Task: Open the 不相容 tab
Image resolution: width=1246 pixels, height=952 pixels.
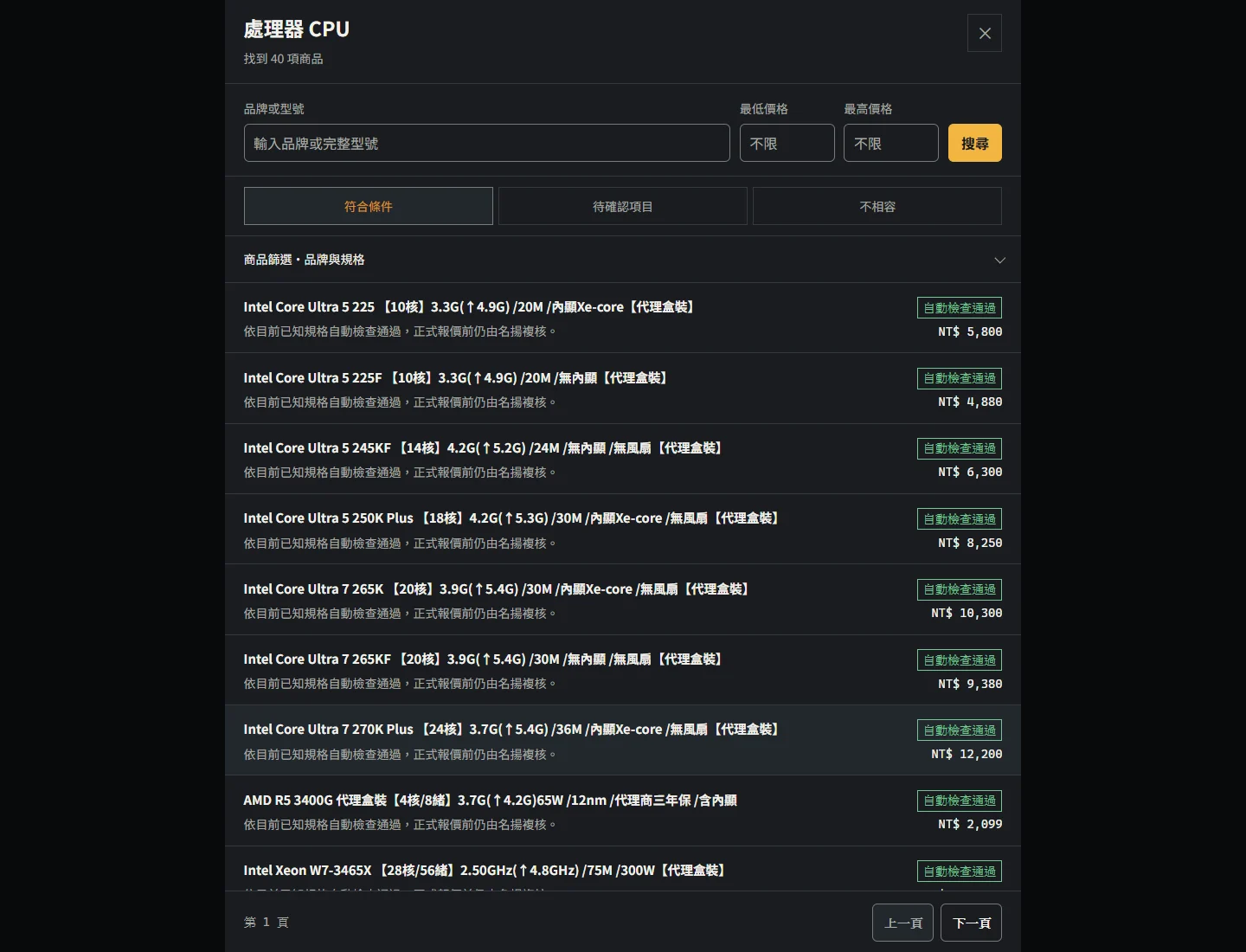Action: pyautogui.click(x=877, y=206)
